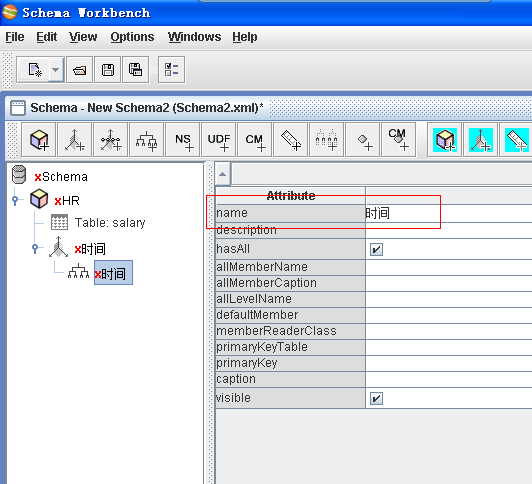532x484 pixels.
Task: Click the Add Dimension toolbar icon
Action: click(x=75, y=140)
